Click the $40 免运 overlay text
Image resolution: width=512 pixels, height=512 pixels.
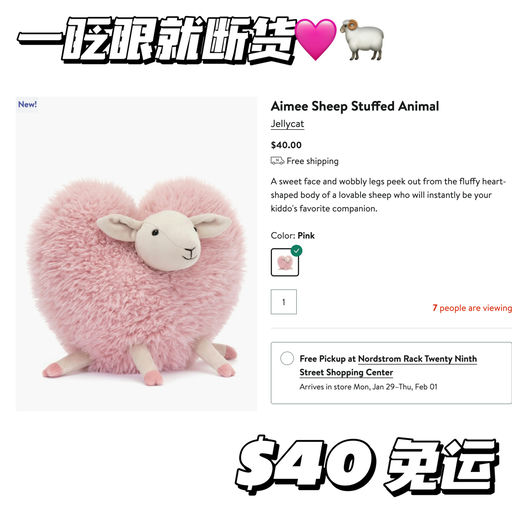(x=367, y=465)
